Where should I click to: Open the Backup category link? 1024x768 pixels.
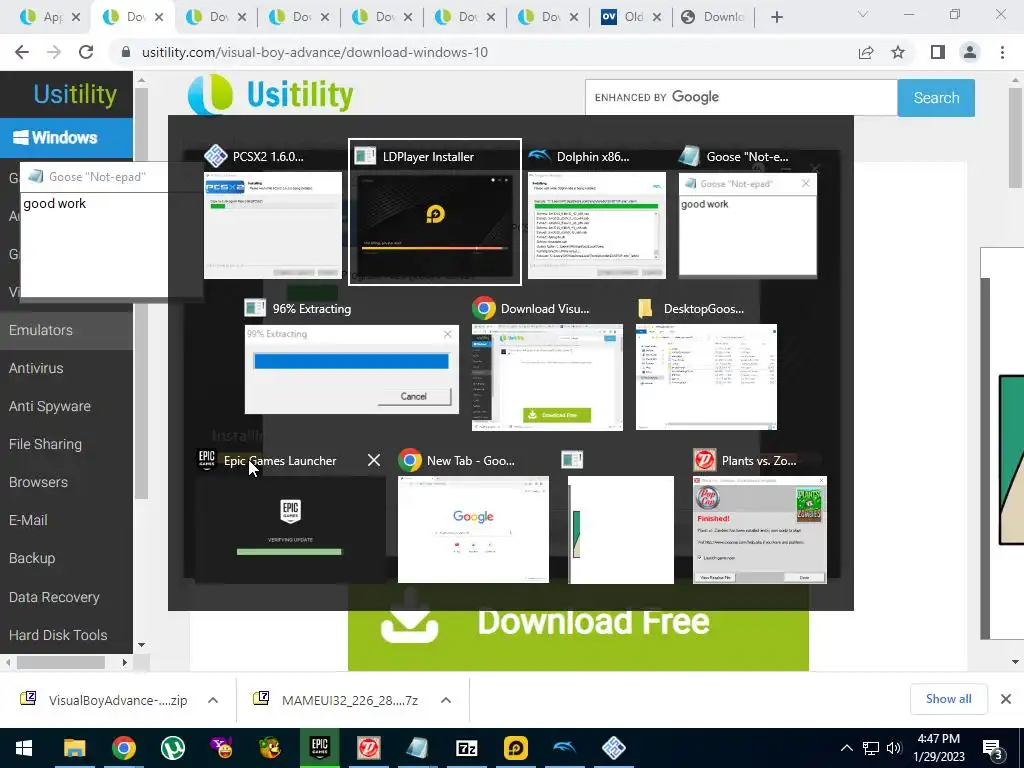tap(32, 558)
